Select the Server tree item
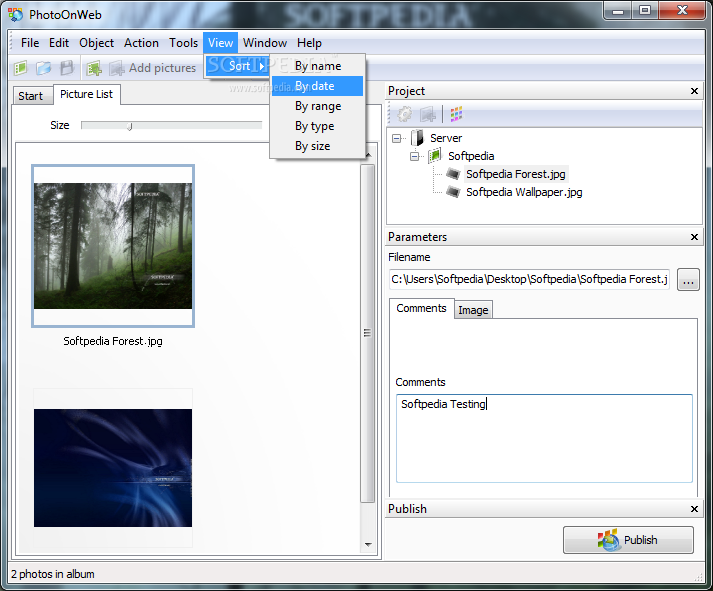 coord(446,138)
